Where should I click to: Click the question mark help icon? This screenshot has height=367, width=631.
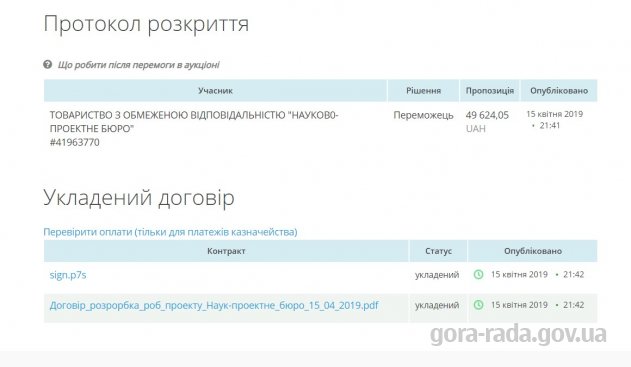click(x=47, y=64)
